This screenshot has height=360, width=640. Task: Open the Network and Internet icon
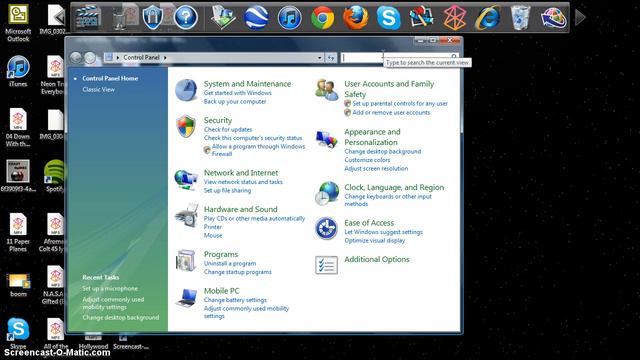pyautogui.click(x=186, y=180)
